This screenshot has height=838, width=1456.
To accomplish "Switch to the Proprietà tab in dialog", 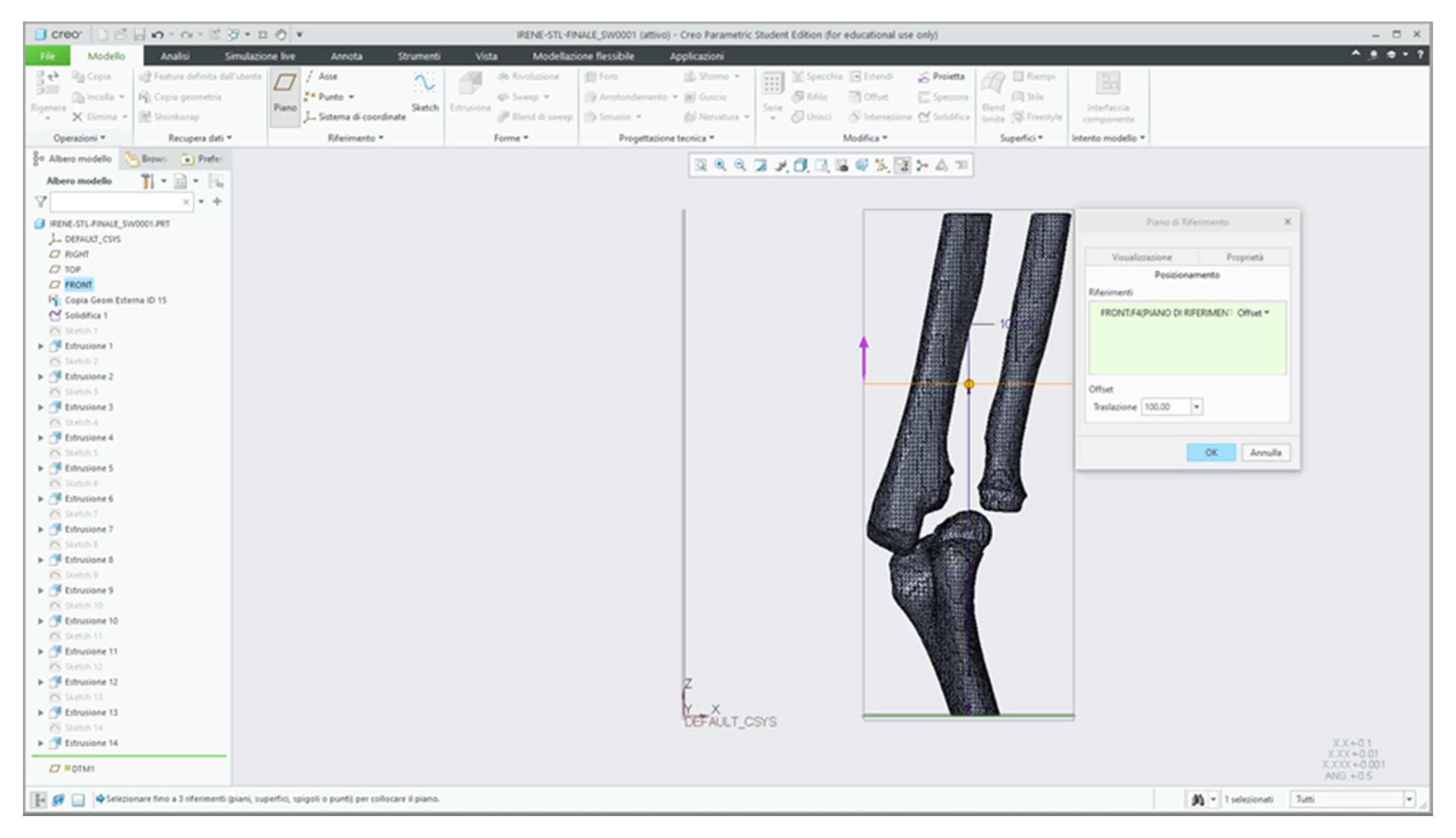I will (x=1244, y=257).
